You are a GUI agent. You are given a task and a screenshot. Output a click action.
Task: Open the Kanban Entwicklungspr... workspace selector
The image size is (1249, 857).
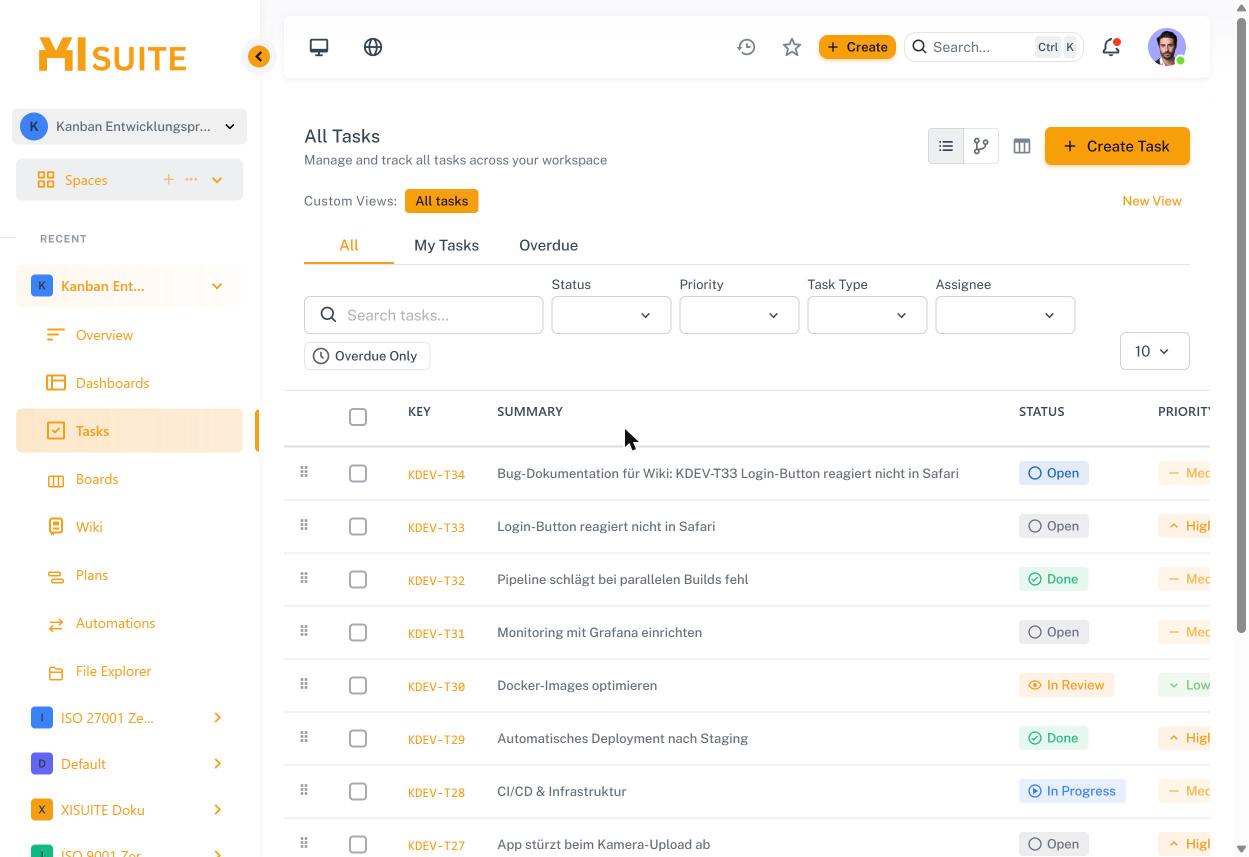(129, 127)
